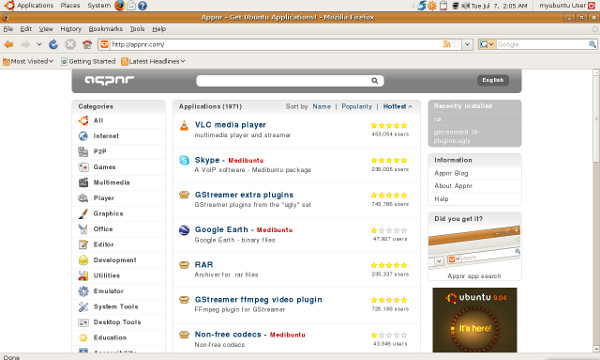Go to the home page icon
Viewport: 600px width, 360px height.
87,44
